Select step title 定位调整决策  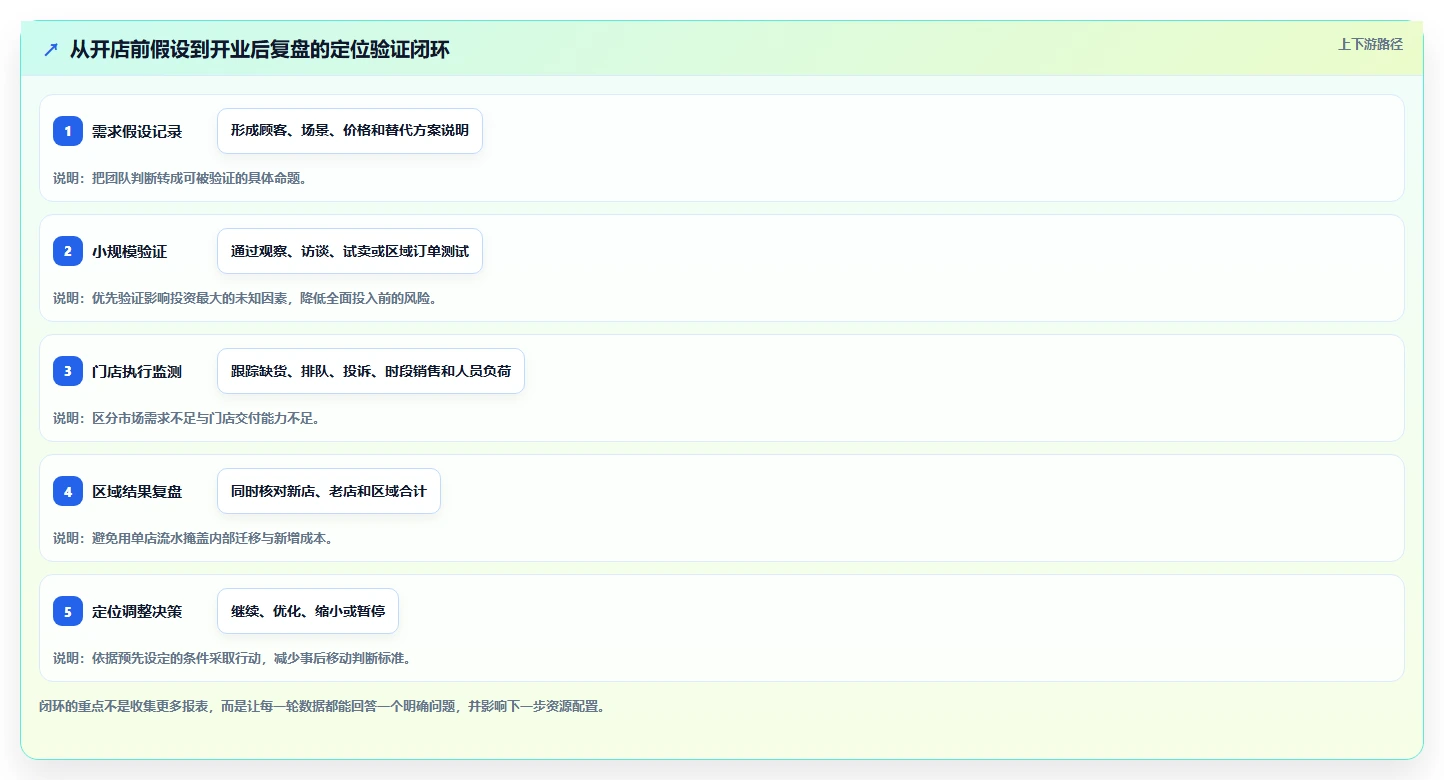pyautogui.click(x=137, y=611)
